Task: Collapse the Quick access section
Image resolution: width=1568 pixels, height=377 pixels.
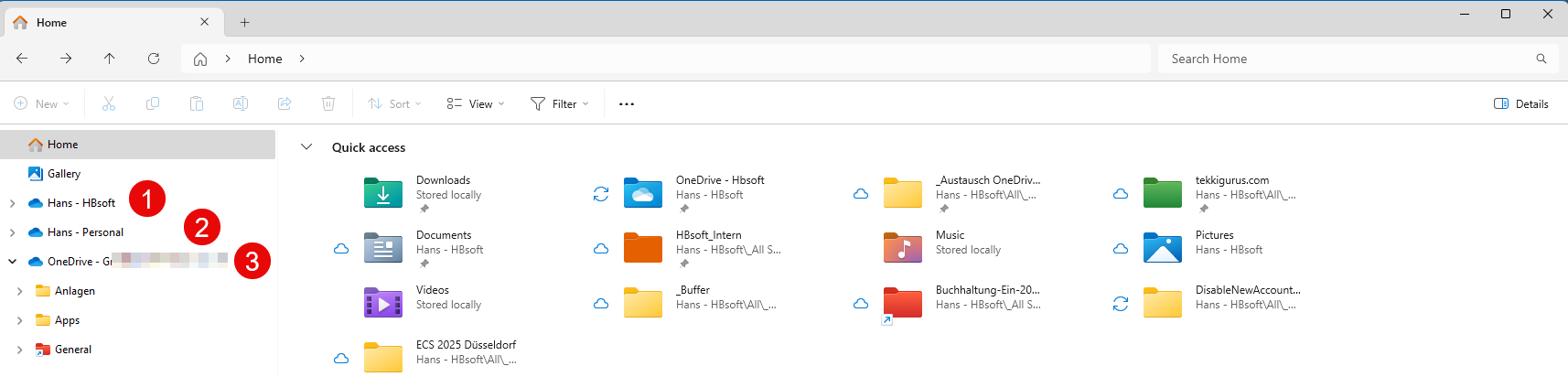Action: tap(306, 147)
